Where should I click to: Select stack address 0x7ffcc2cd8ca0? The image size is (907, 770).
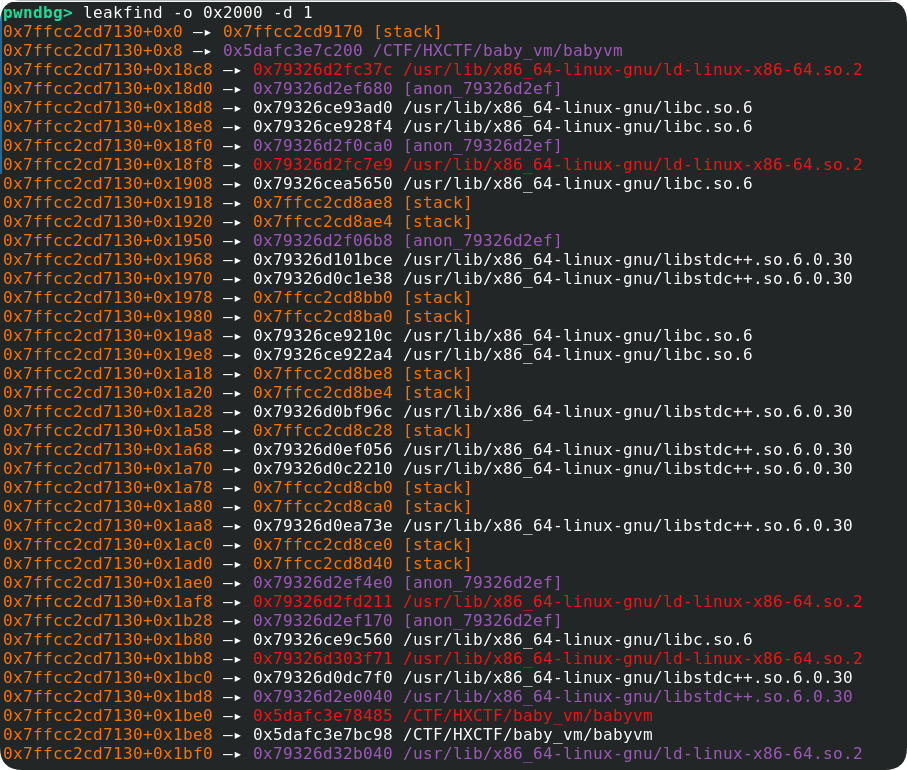point(323,506)
